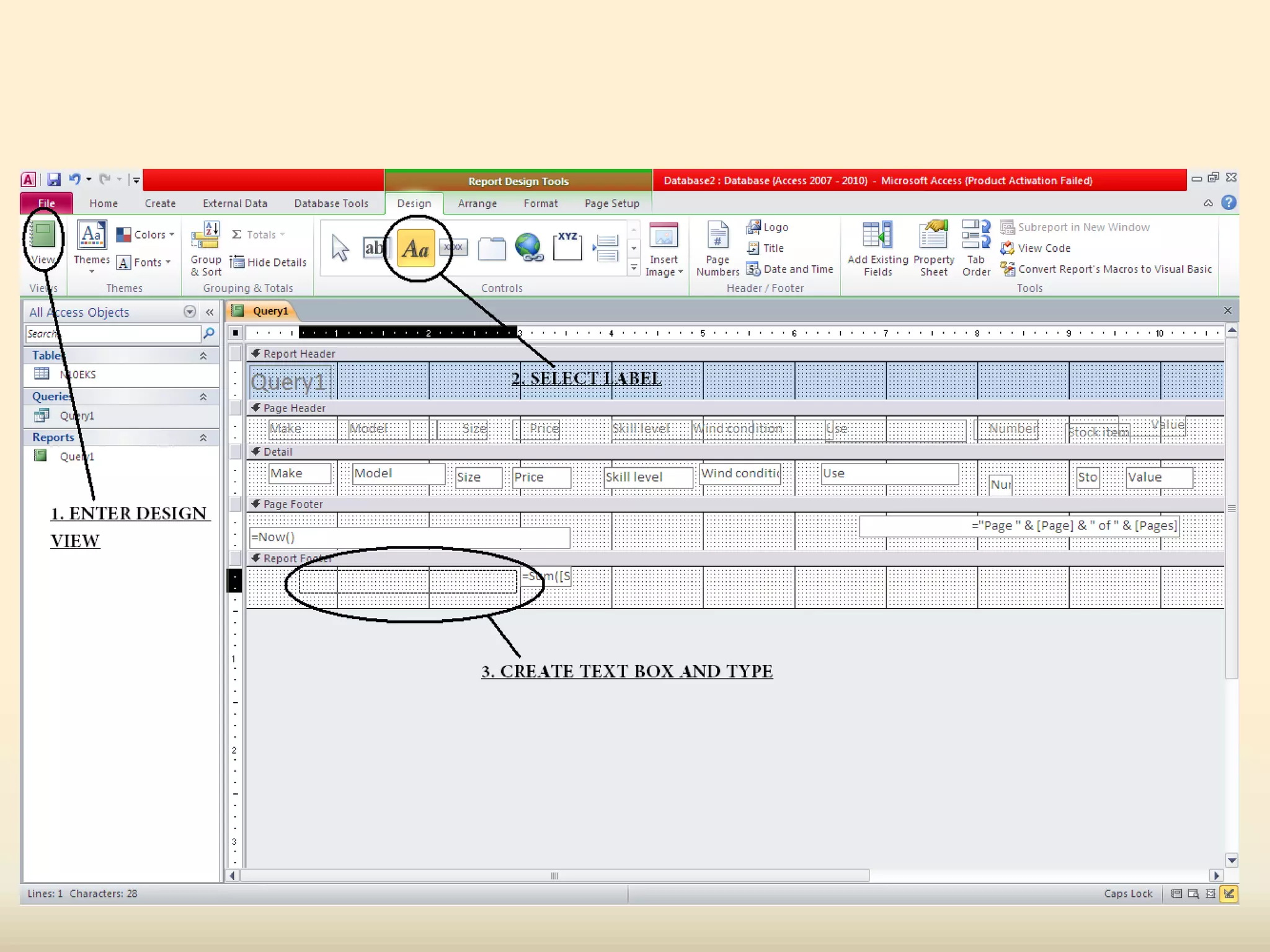The width and height of the screenshot is (1270, 952).
Task: Insert Page Numbers
Action: tap(717, 248)
